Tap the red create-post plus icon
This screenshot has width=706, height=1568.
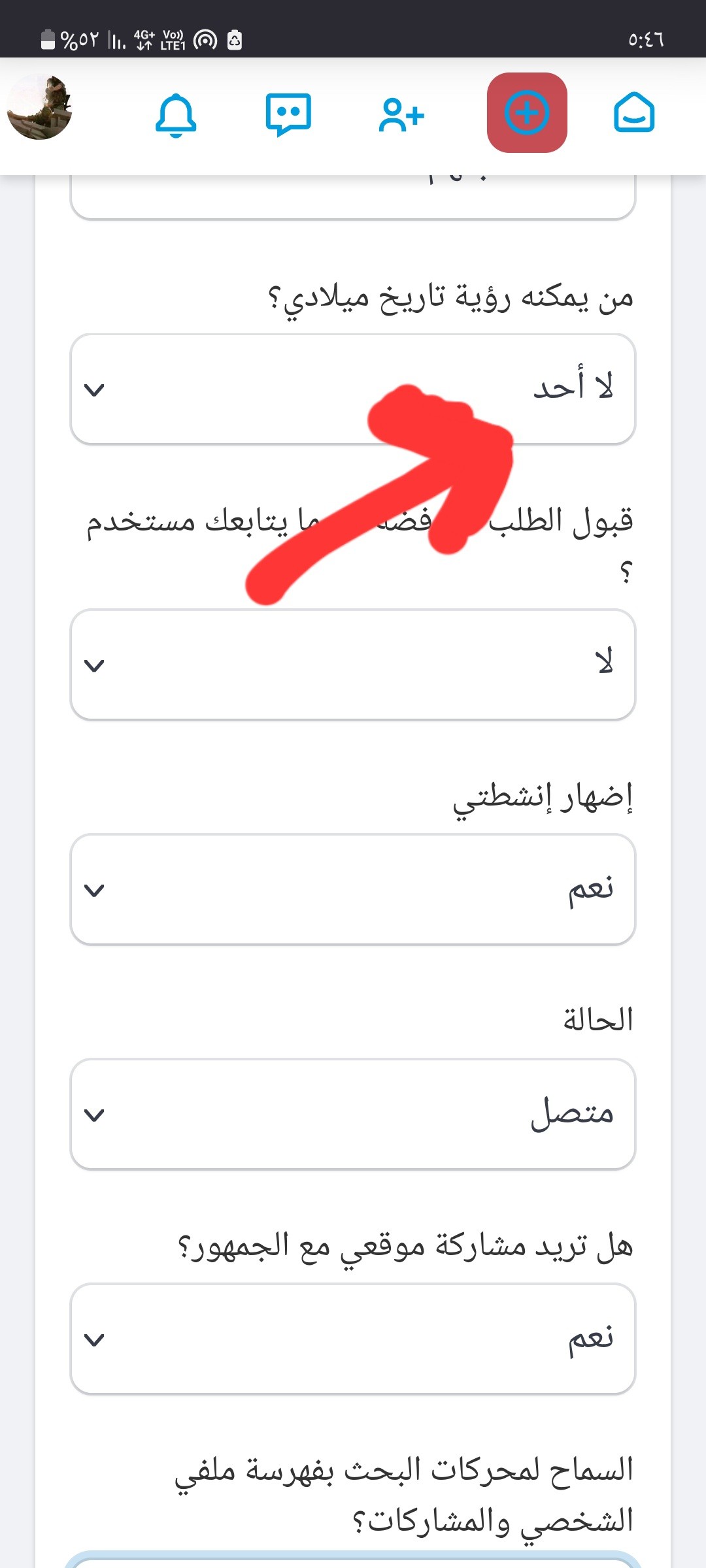(527, 113)
